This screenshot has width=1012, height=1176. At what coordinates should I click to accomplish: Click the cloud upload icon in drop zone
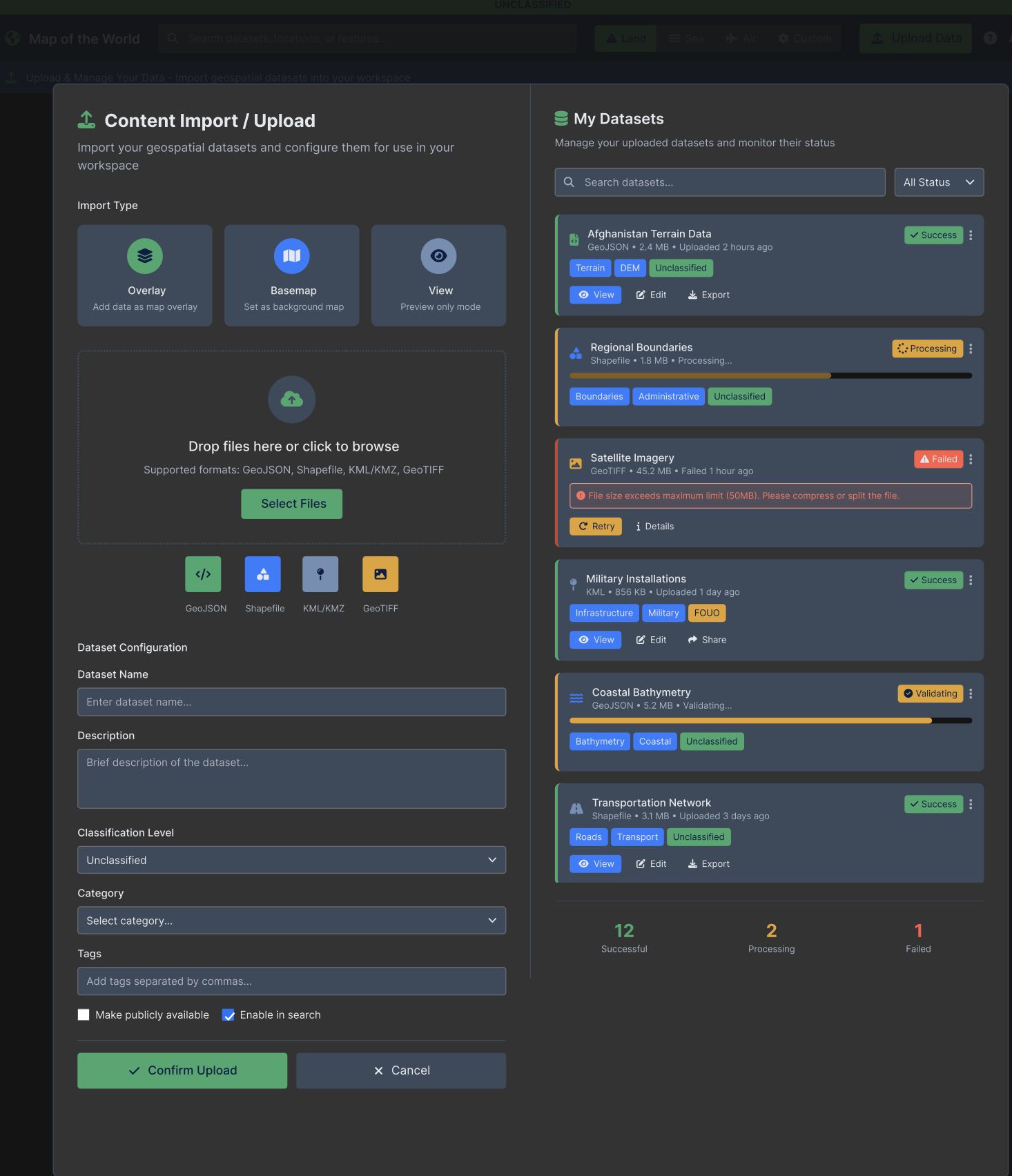pos(292,400)
